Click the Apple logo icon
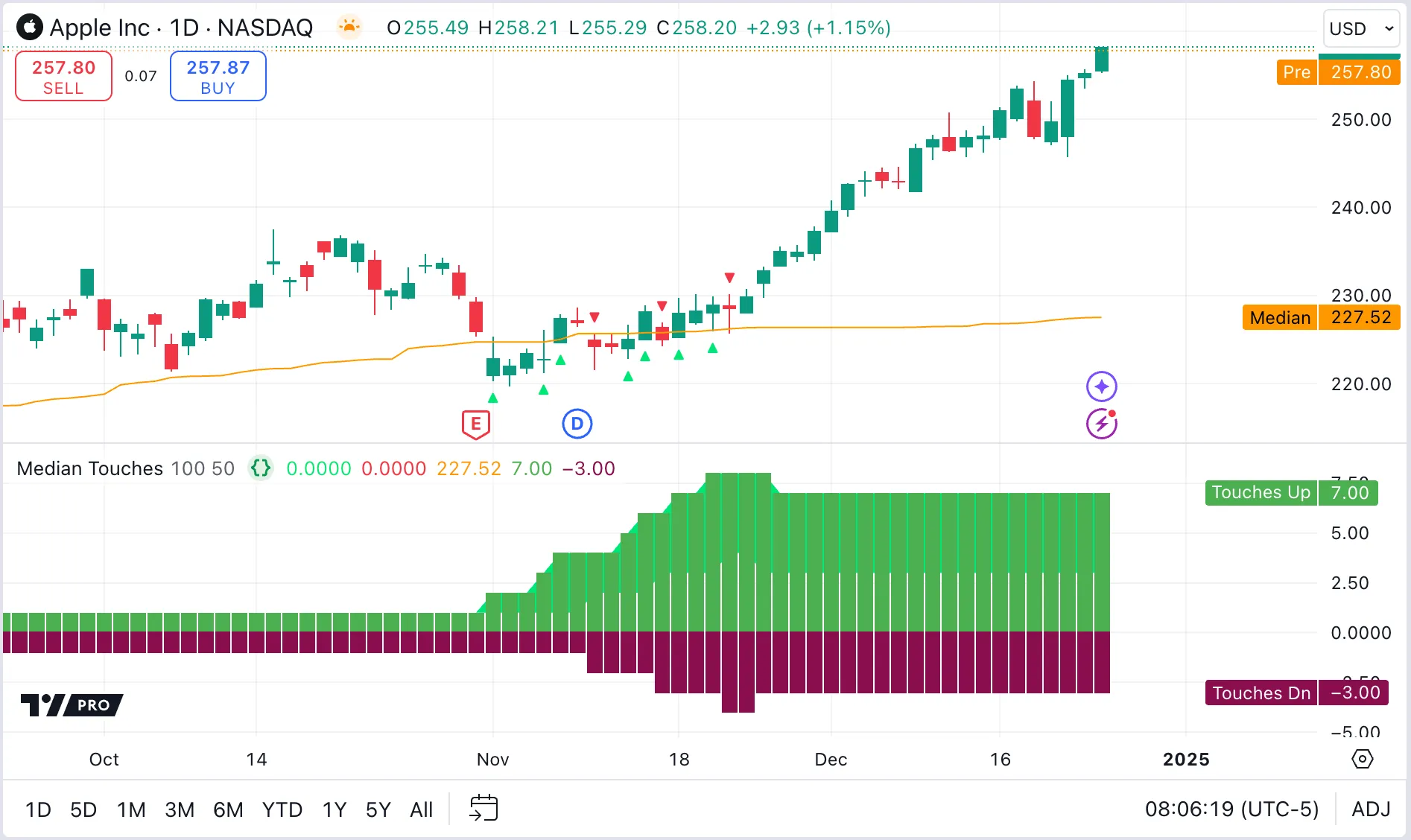1411x840 pixels. click(30, 28)
